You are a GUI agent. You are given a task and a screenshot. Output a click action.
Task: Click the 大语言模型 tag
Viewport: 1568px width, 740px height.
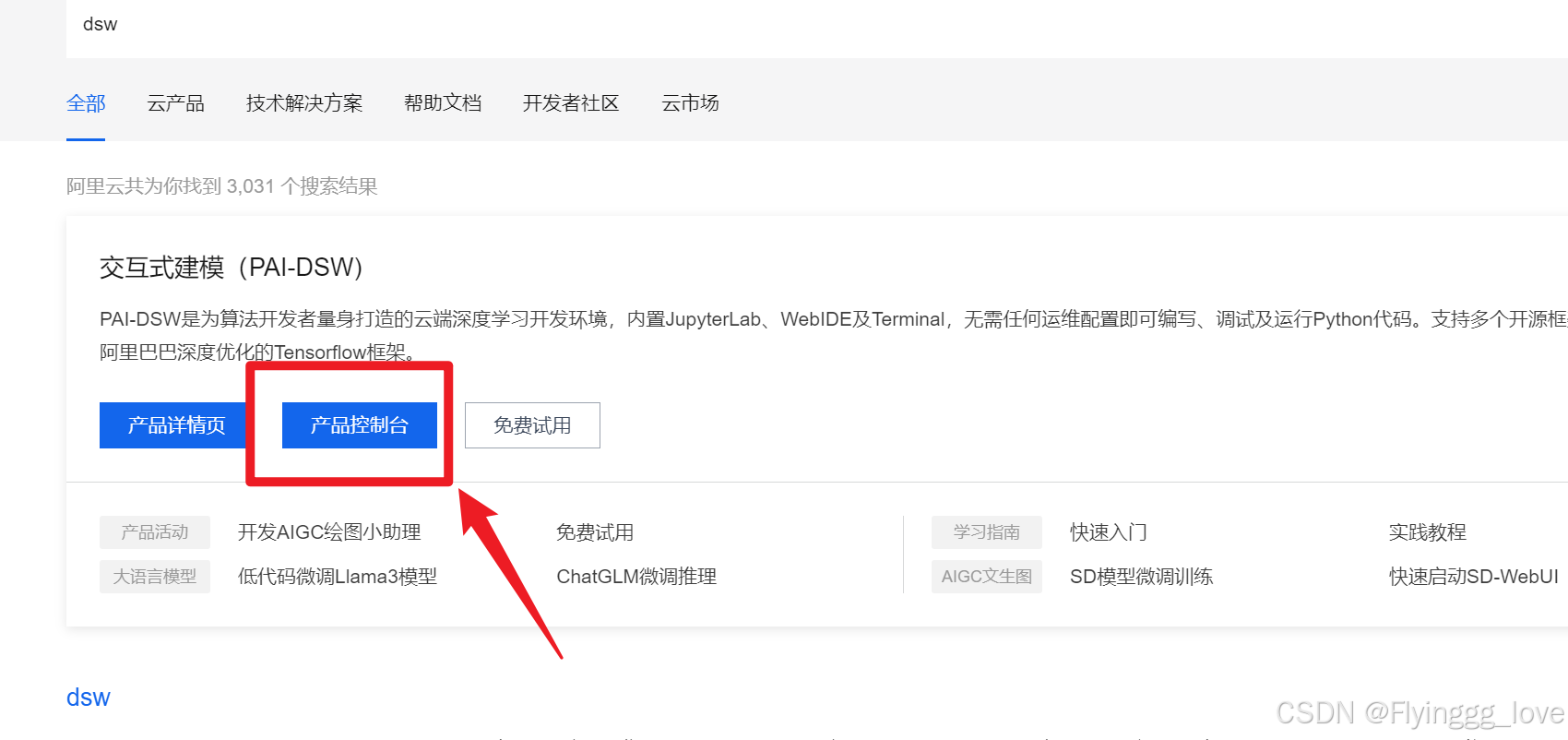pos(155,577)
